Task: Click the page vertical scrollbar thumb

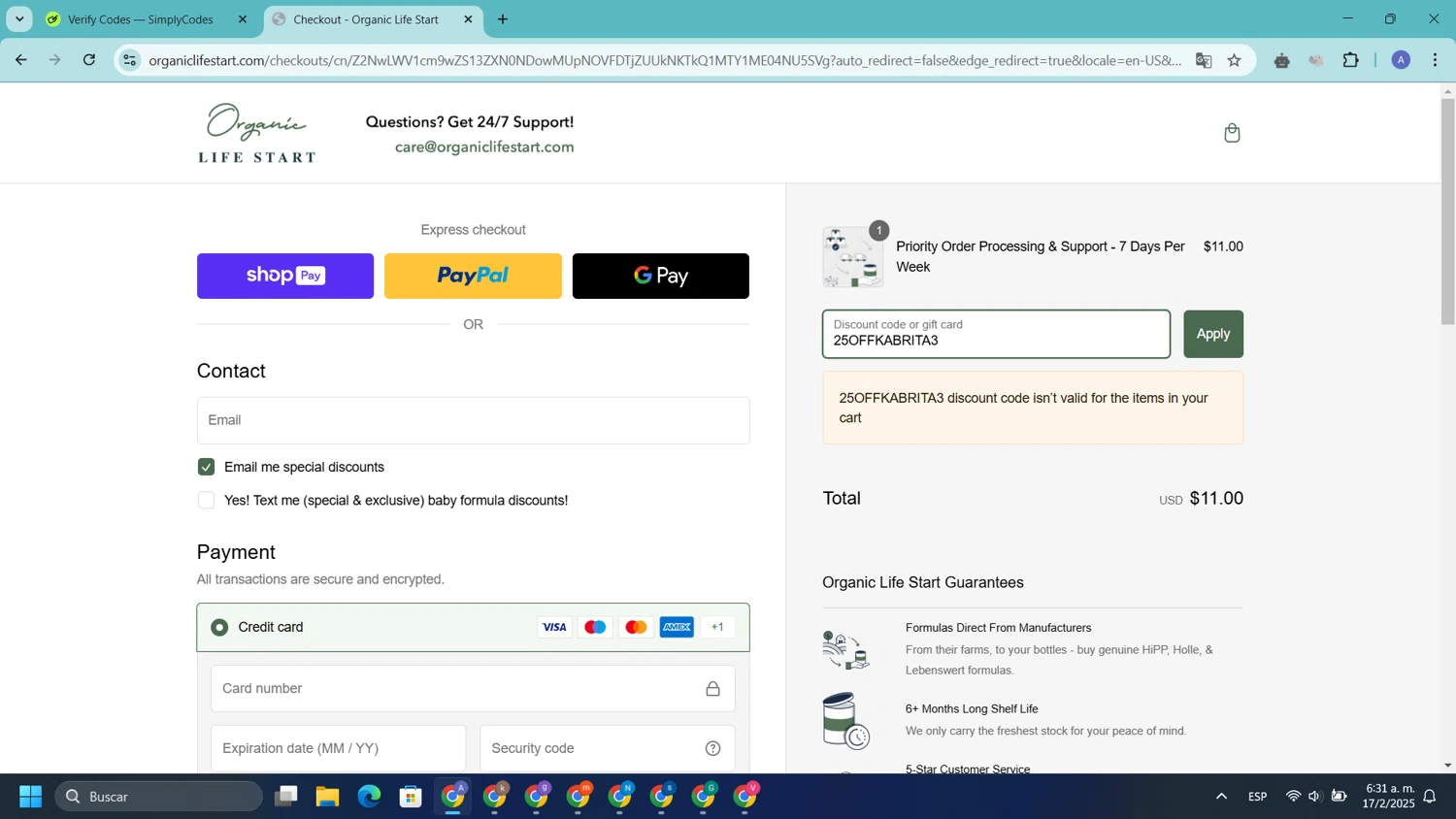Action: tap(1447, 211)
